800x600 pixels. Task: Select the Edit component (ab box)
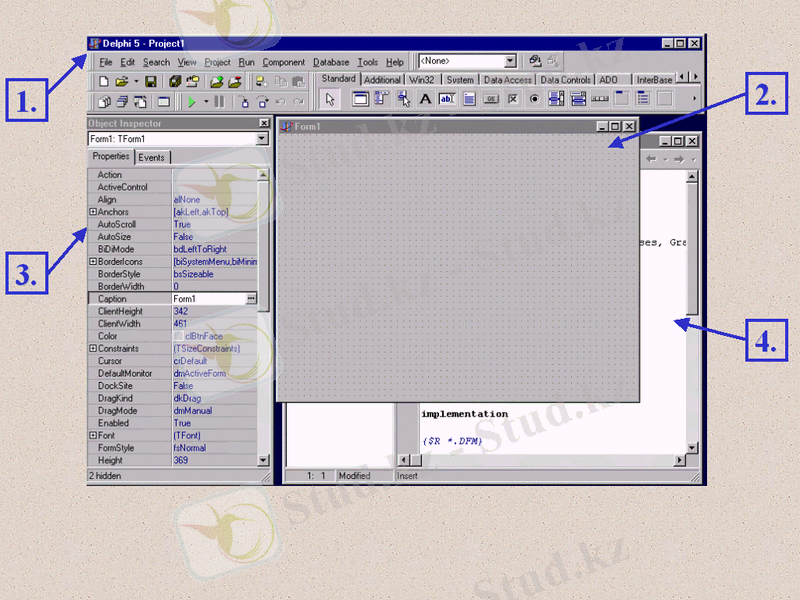point(446,99)
